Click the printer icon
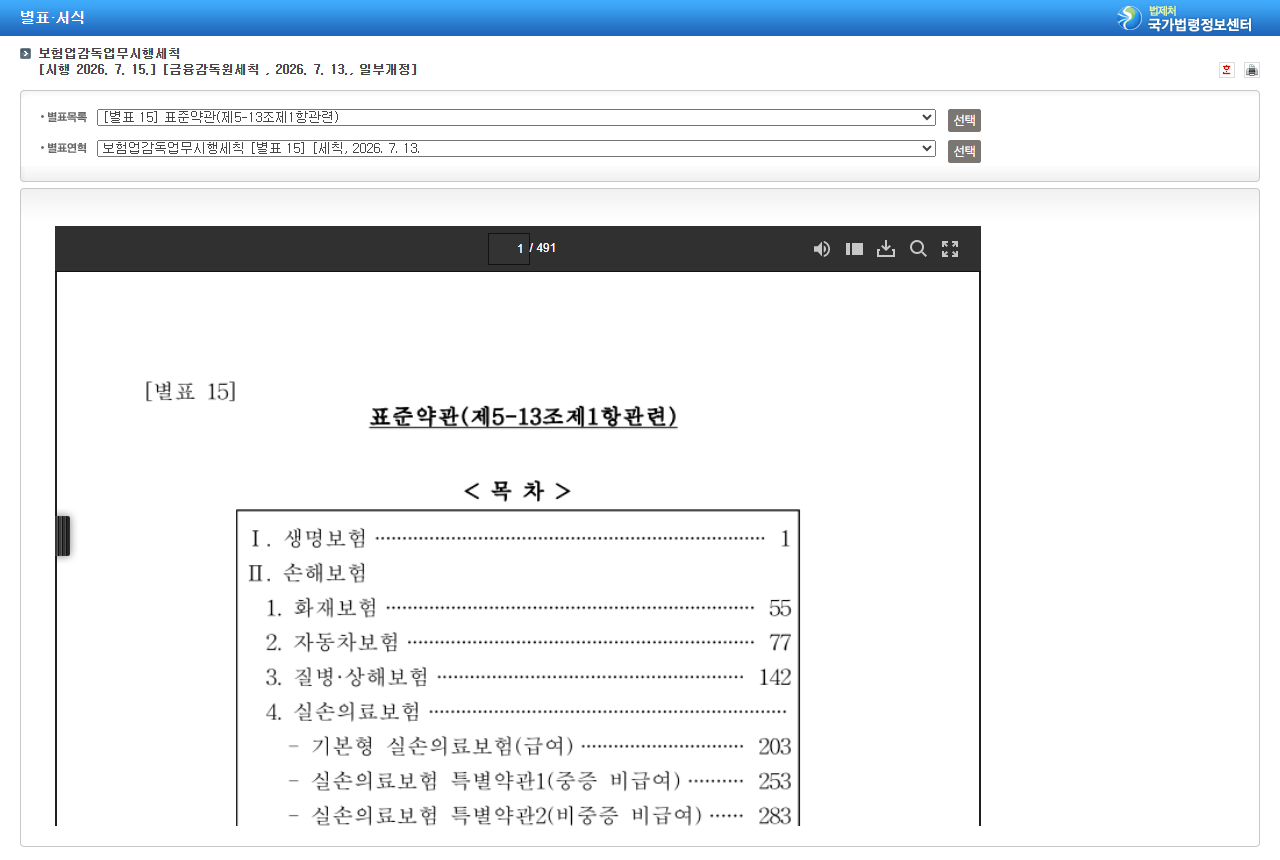Image resolution: width=1280 pixels, height=860 pixels. (1252, 70)
